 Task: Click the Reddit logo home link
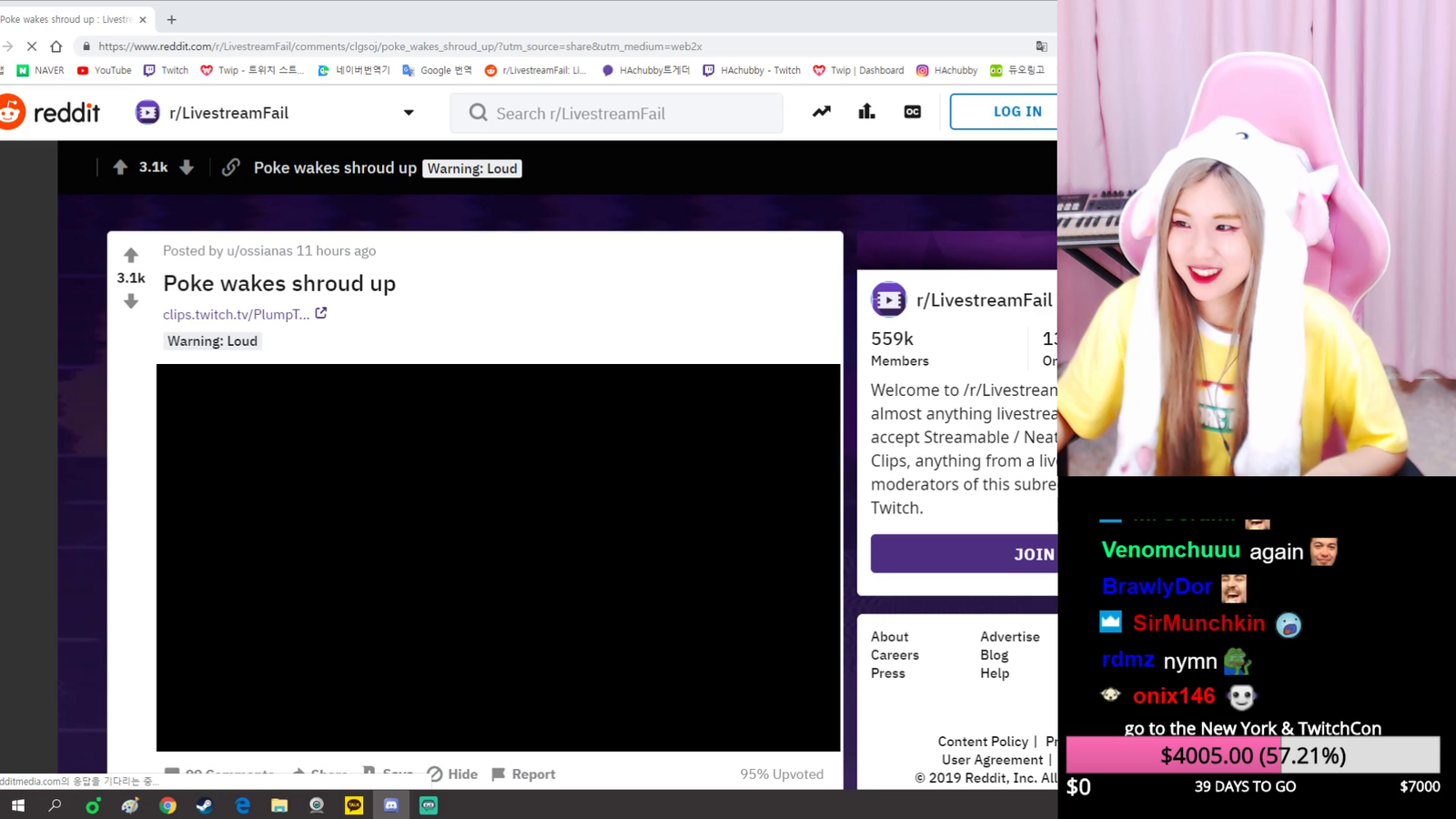click(50, 113)
